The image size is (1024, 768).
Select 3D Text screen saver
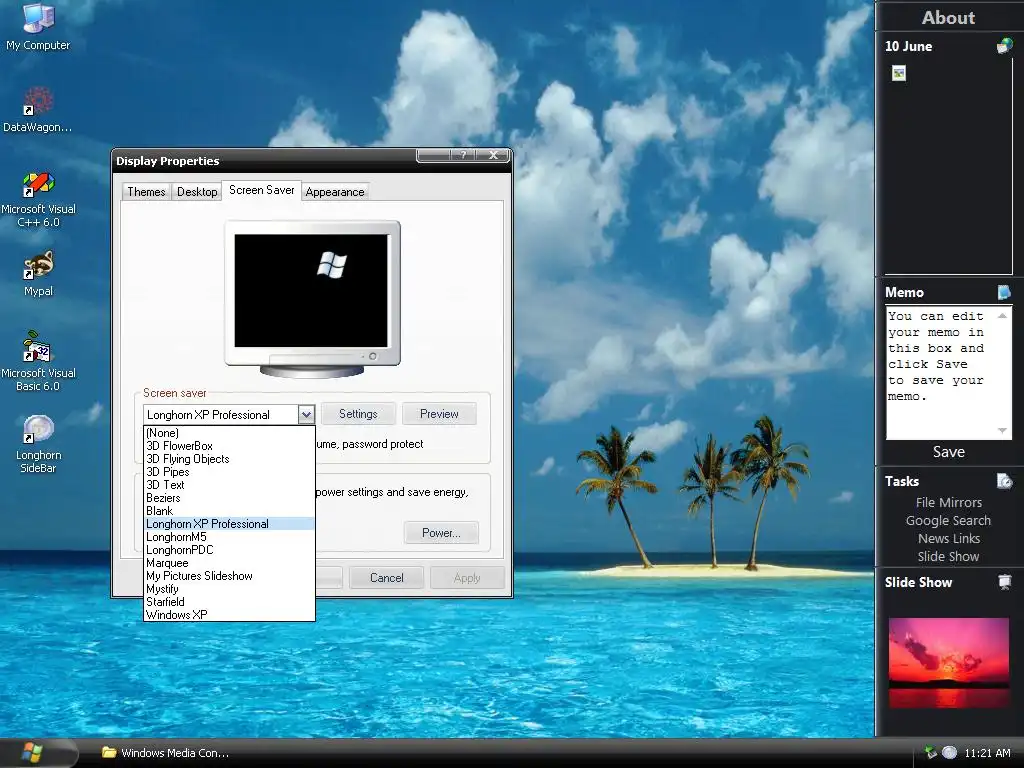229,485
